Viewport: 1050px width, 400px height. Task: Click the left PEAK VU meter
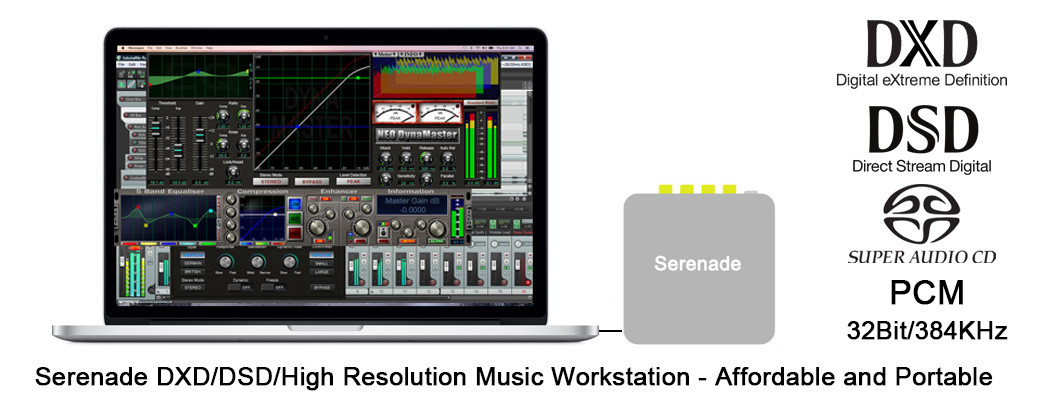point(394,113)
